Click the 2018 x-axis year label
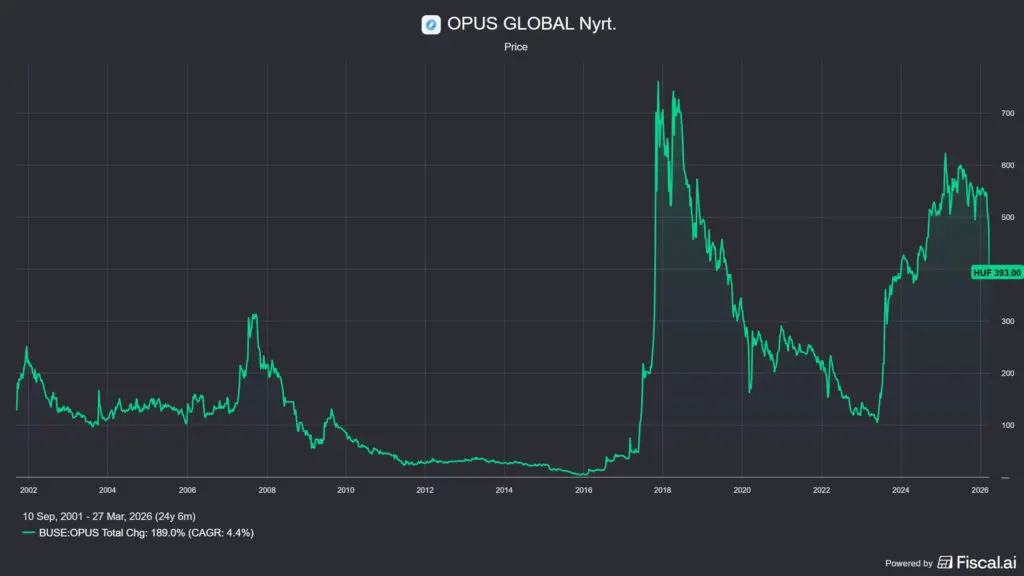 (x=662, y=490)
